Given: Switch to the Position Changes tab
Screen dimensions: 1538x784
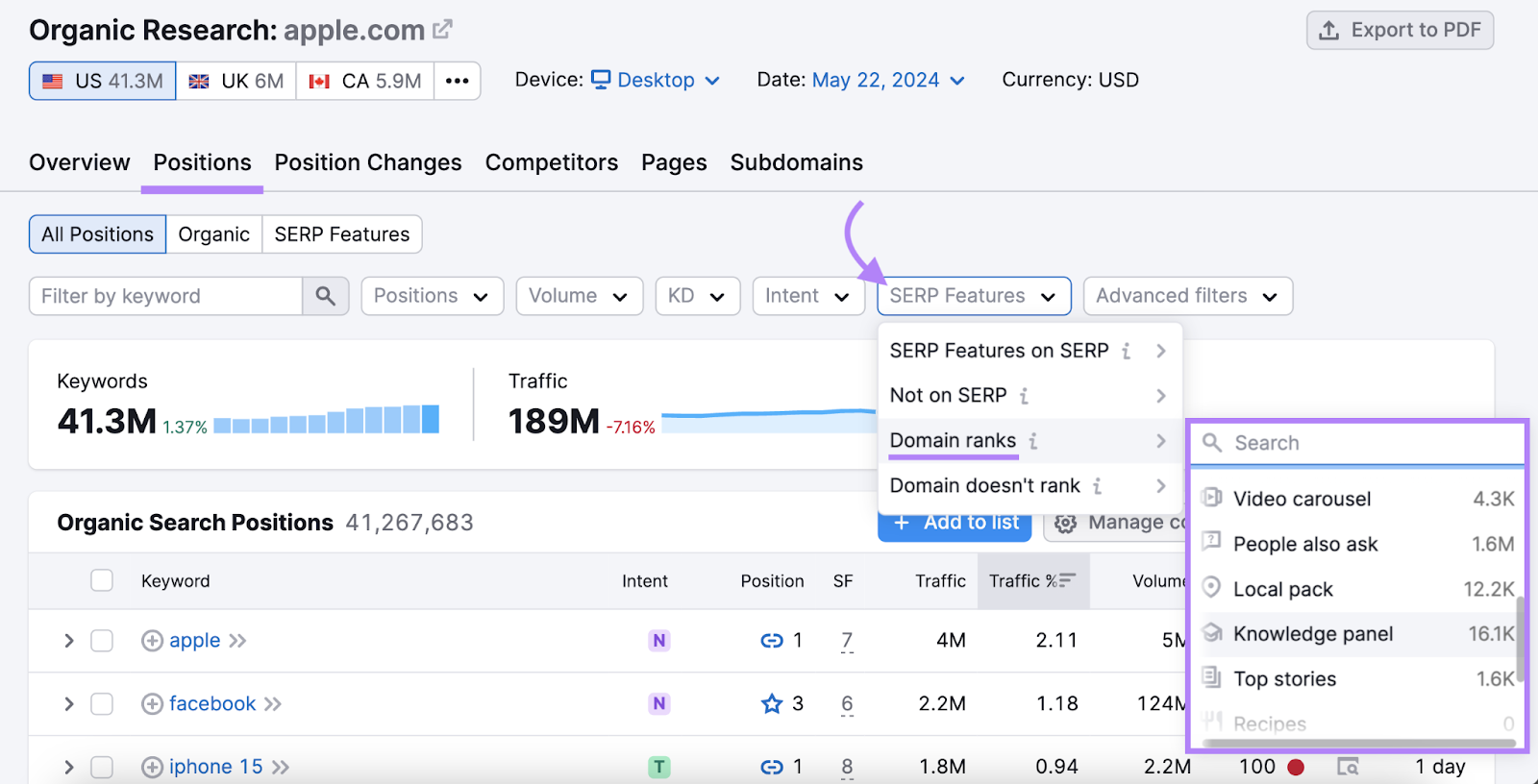Looking at the screenshot, I should coord(368,162).
